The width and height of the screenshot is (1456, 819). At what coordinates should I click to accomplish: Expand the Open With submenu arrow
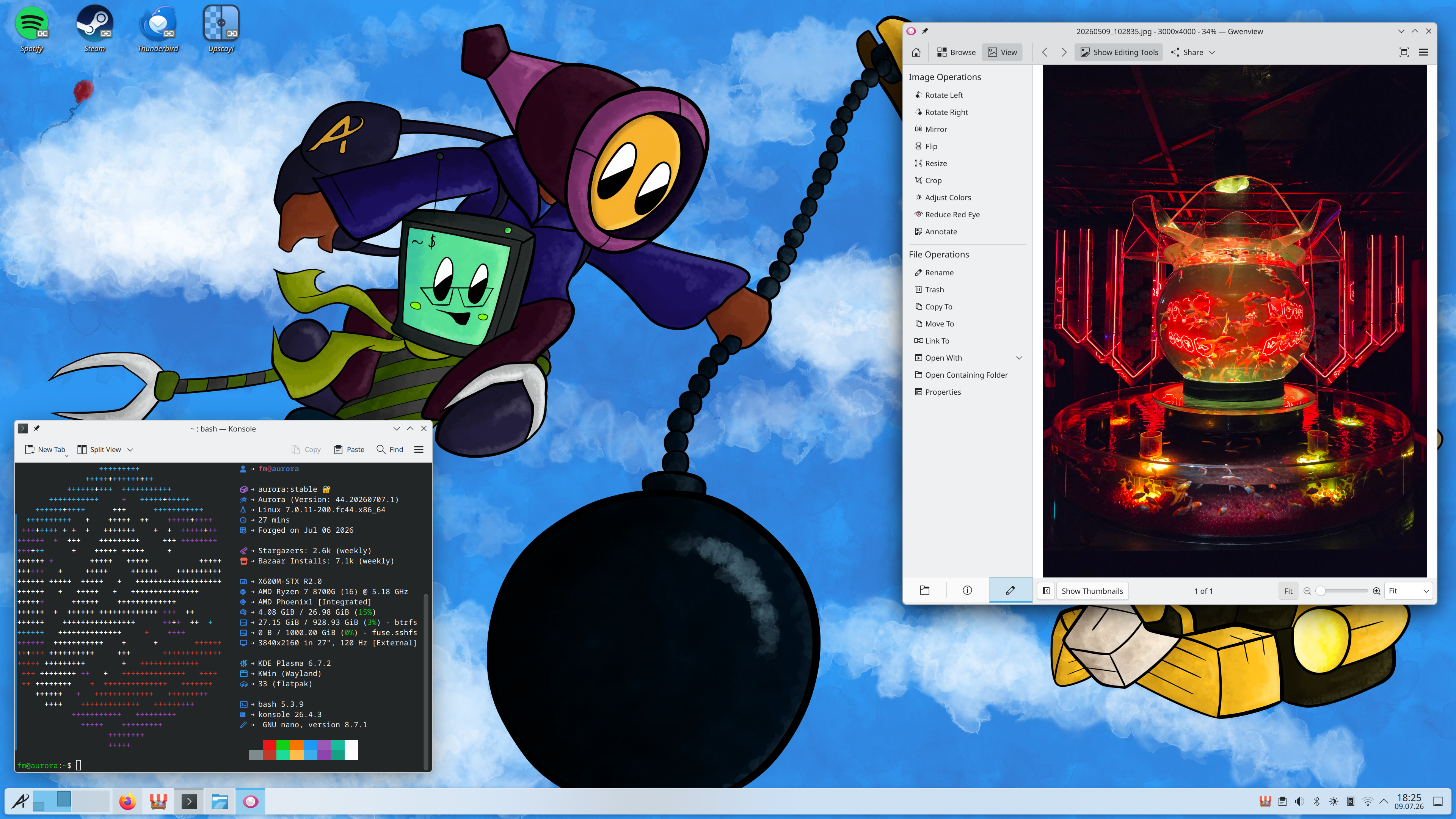coord(1019,358)
